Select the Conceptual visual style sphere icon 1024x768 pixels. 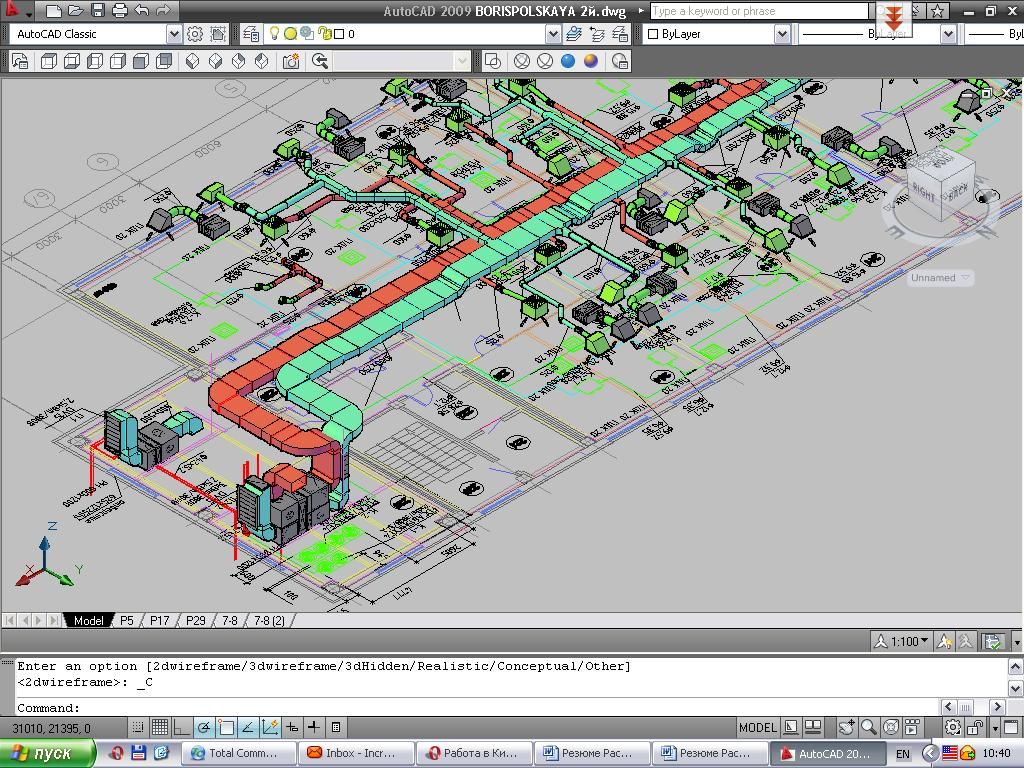(591, 61)
